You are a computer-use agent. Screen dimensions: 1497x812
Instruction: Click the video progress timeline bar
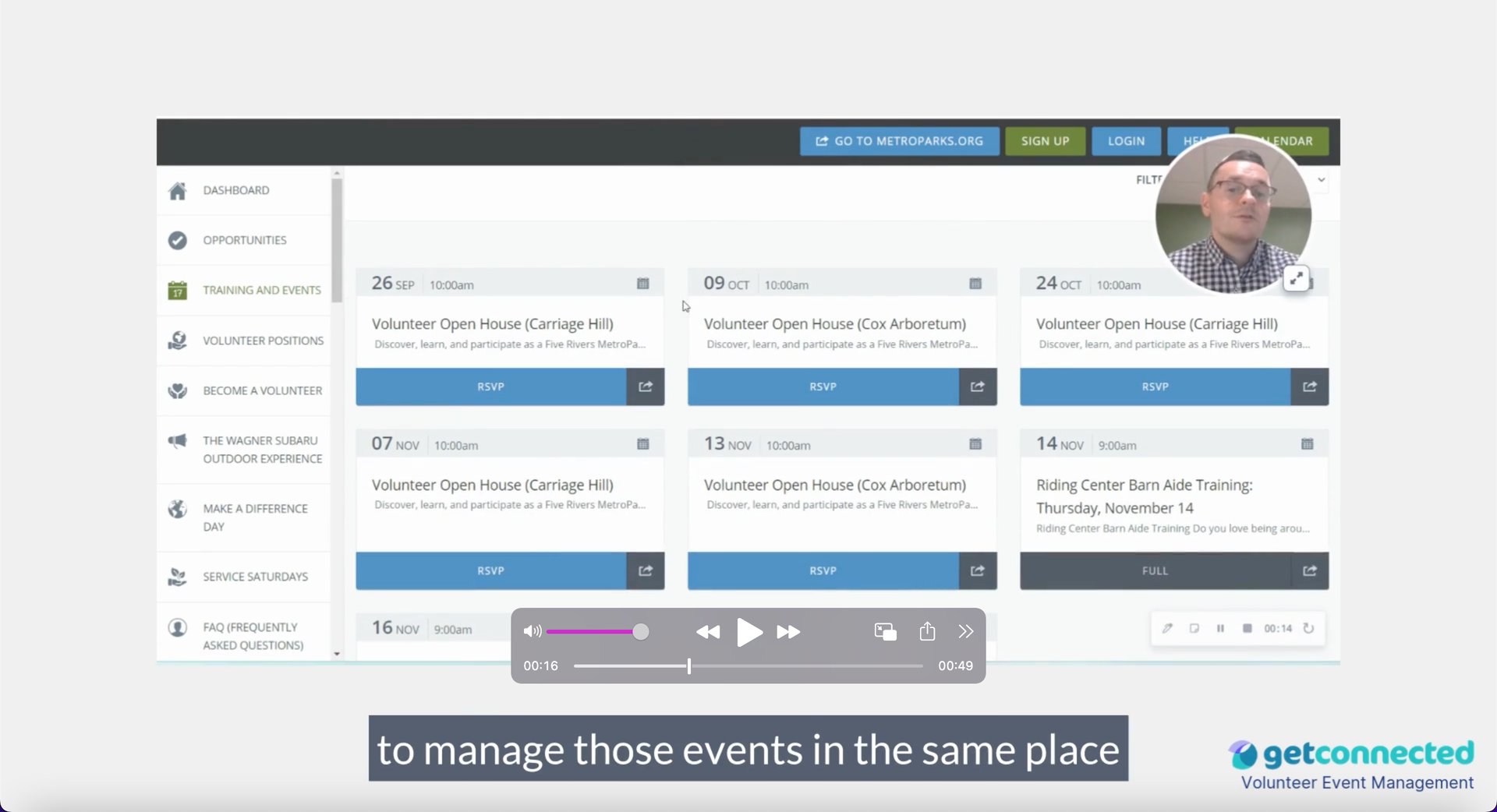(x=748, y=666)
